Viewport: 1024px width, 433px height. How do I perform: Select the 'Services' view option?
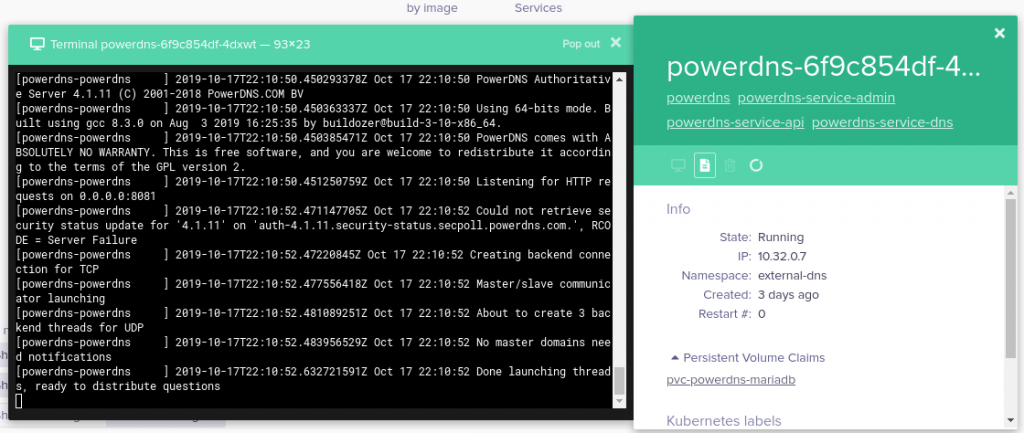point(538,8)
